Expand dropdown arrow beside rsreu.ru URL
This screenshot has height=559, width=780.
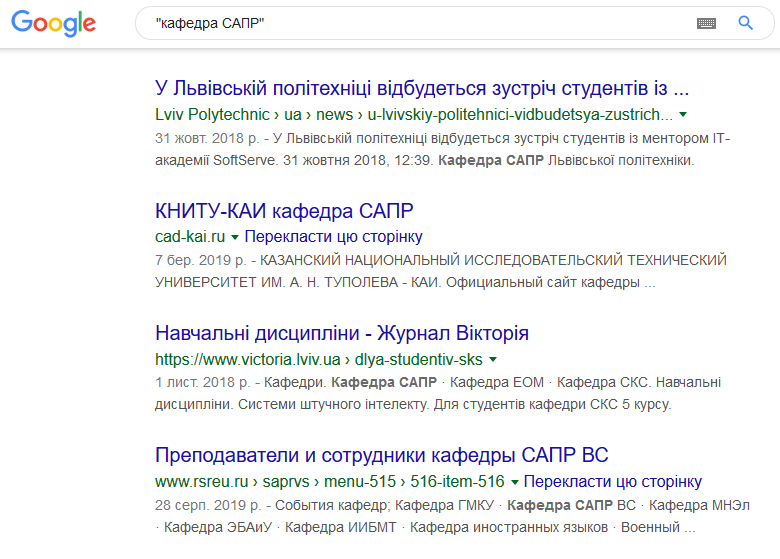515,482
